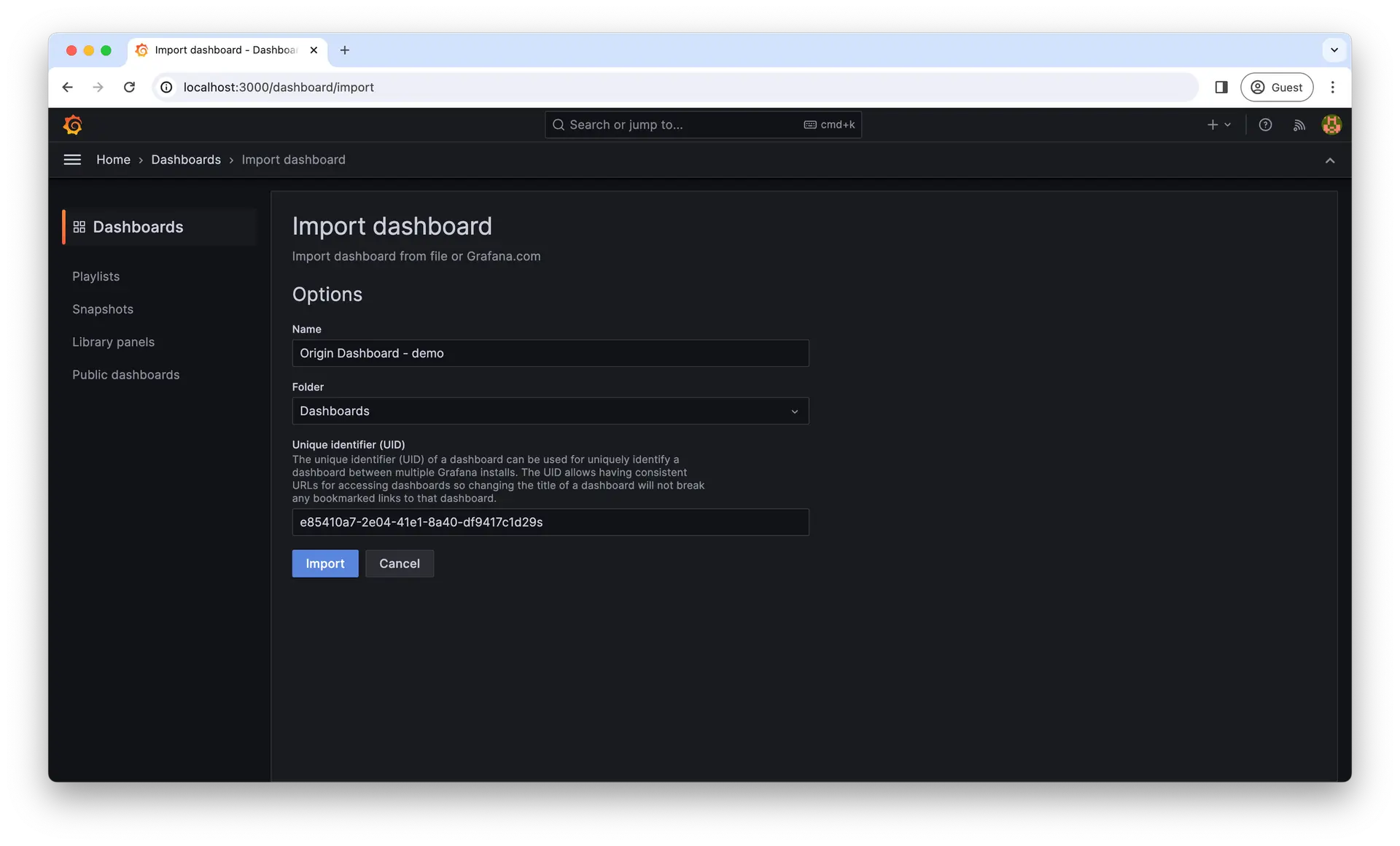
Task: Click the Import dashboard page title
Action: coord(392,226)
